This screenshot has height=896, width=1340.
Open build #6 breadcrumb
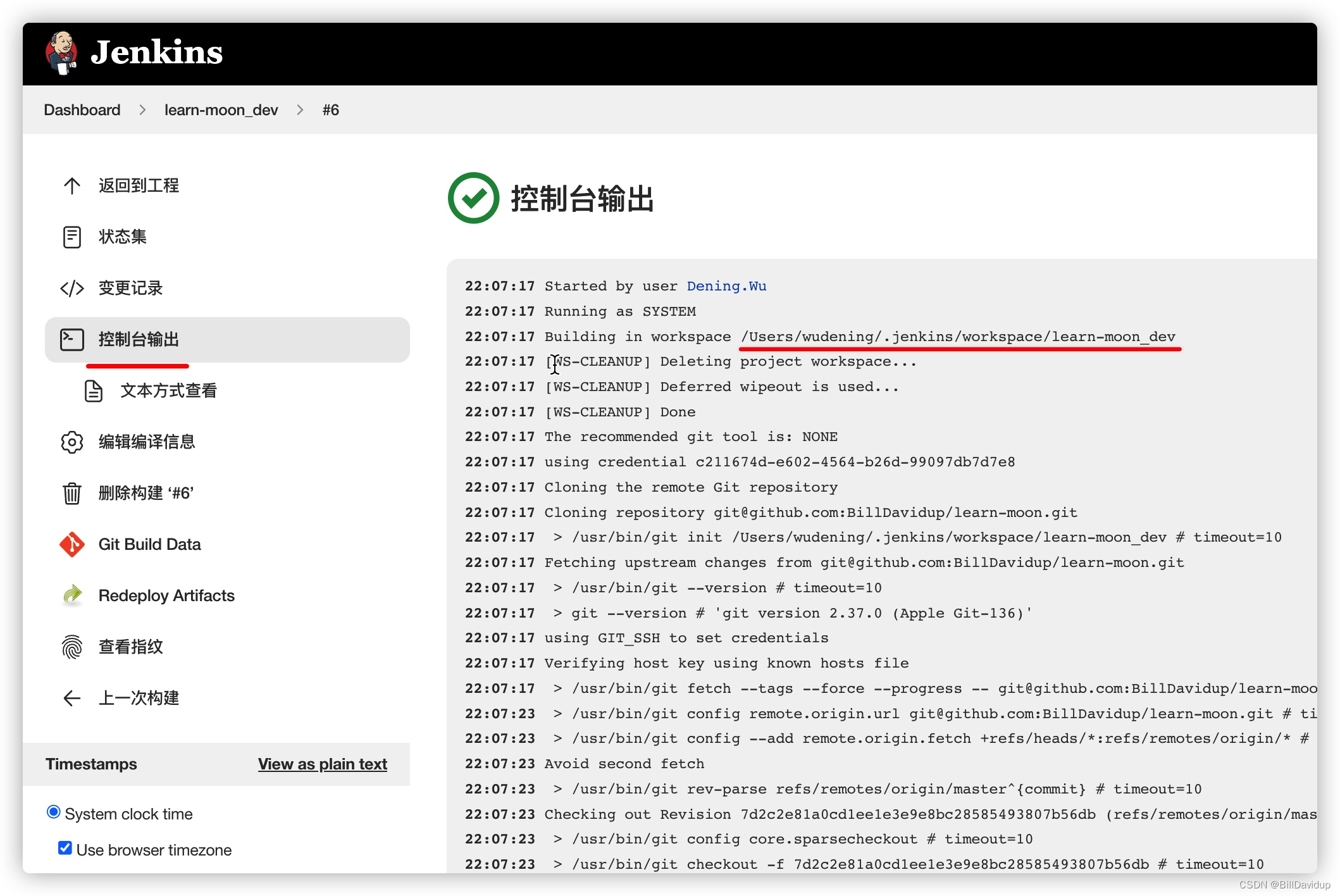coord(330,110)
